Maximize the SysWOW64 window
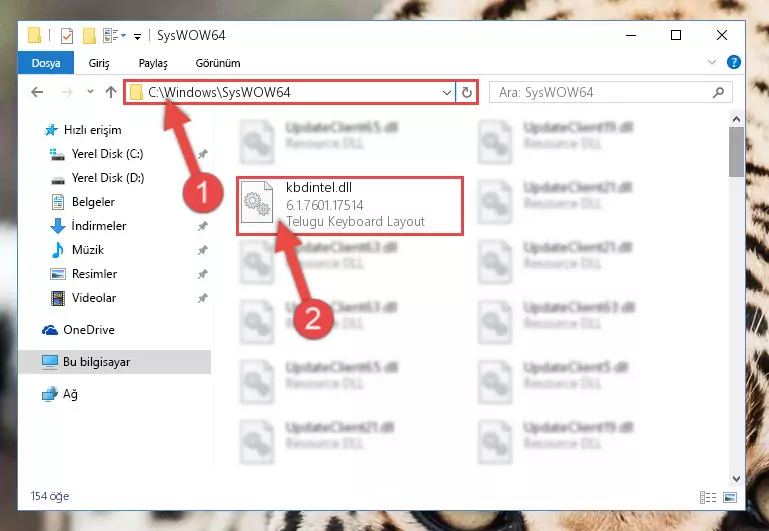769x531 pixels. 676,35
